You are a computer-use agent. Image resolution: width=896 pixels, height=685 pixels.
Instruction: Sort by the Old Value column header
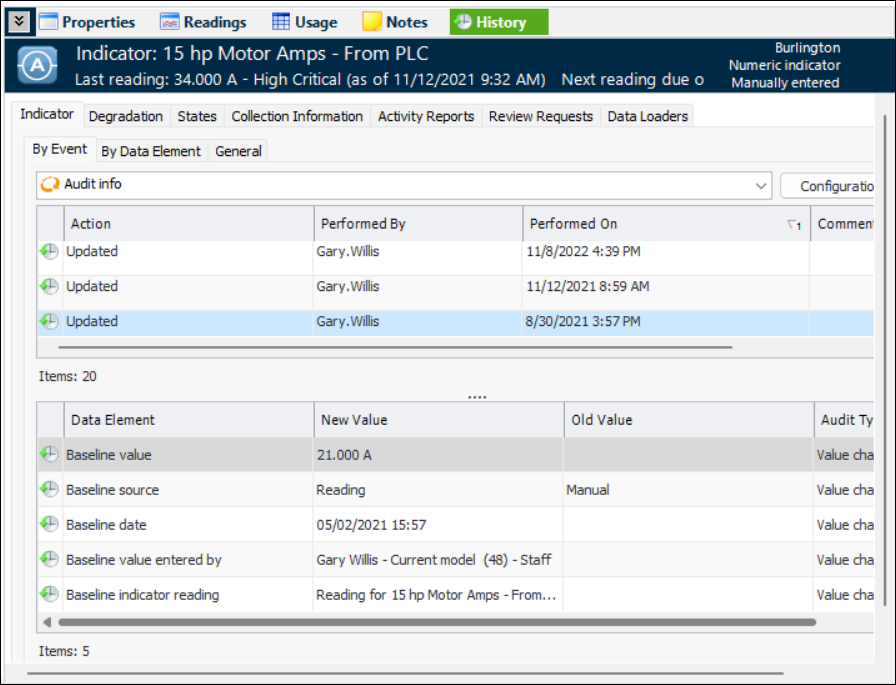tap(689, 420)
